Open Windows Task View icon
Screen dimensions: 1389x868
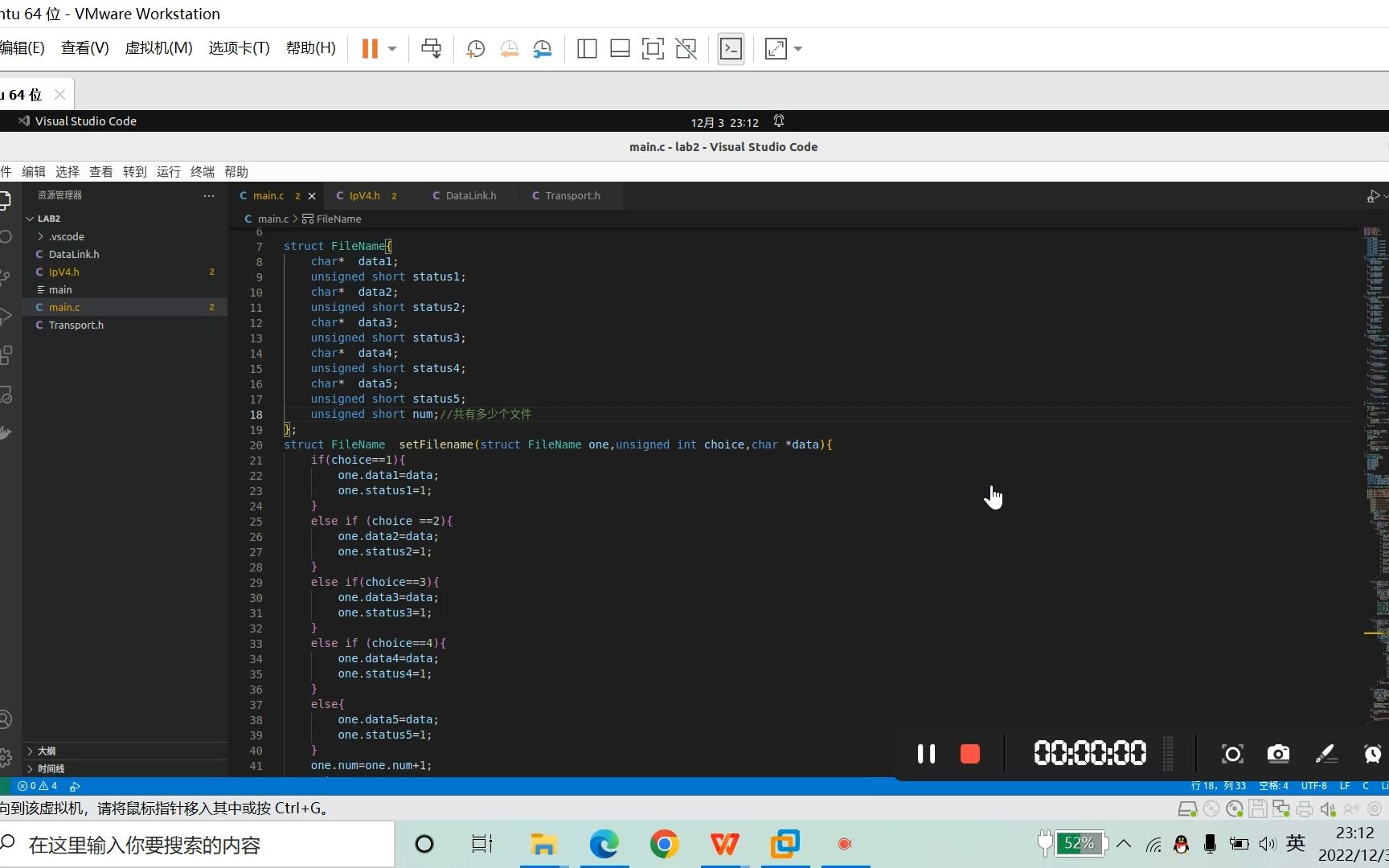coord(482,844)
